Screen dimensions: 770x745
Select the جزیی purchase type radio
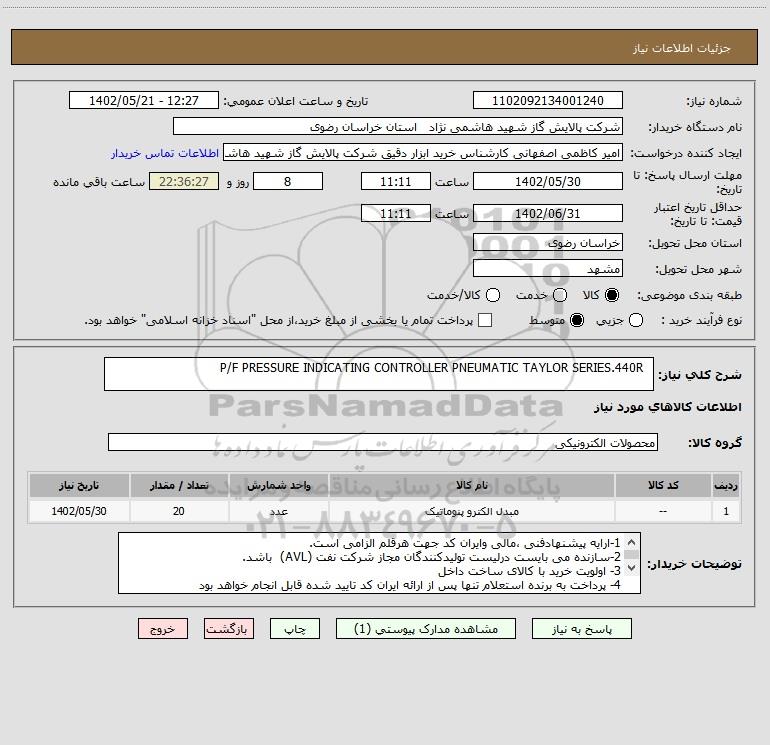[635, 320]
